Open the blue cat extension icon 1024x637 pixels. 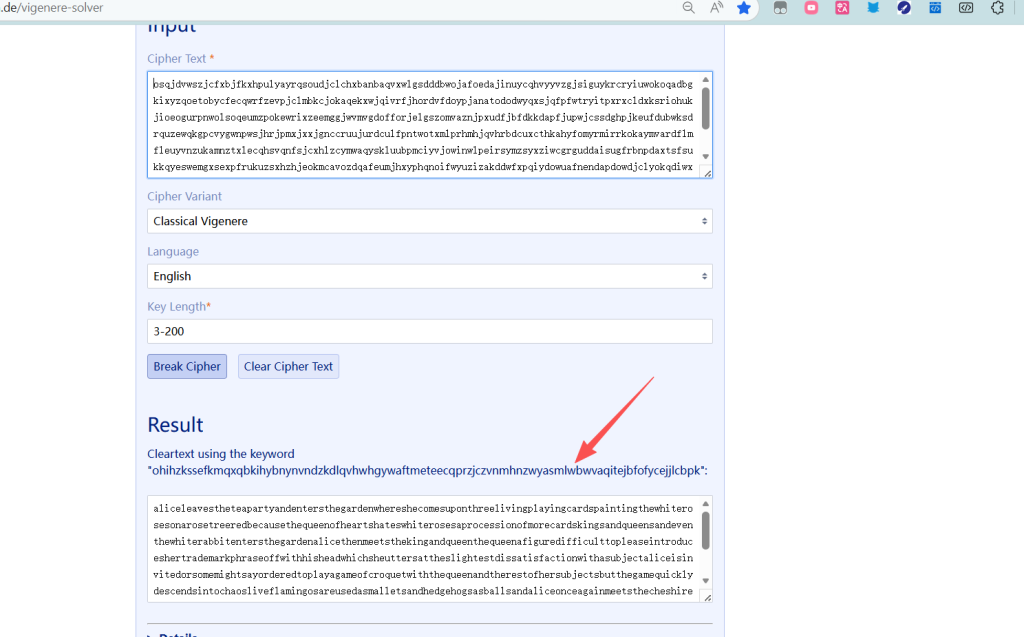click(873, 8)
